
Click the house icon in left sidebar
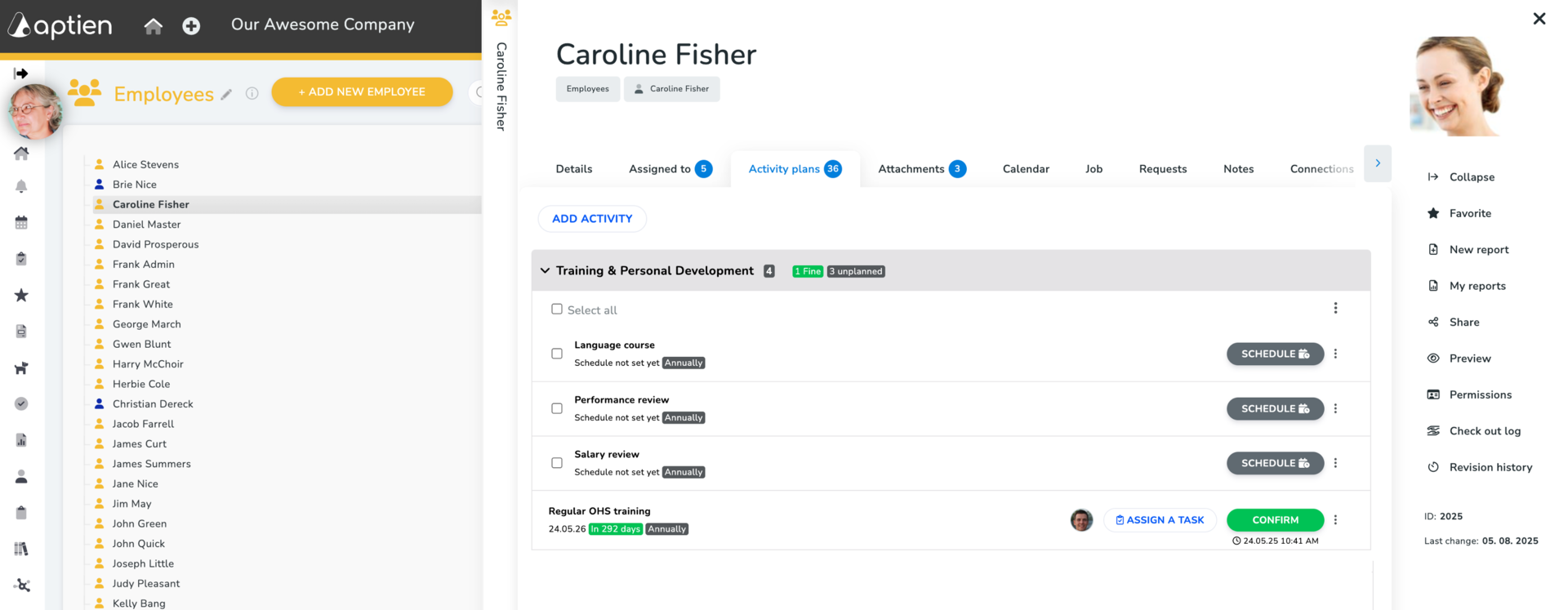tap(21, 153)
